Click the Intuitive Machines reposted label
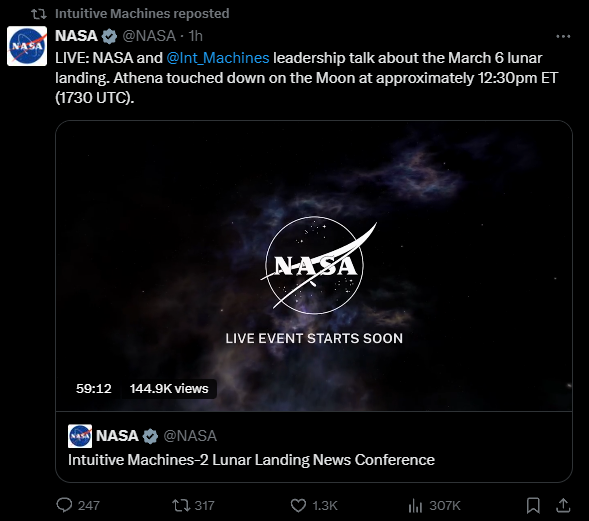 [x=142, y=14]
